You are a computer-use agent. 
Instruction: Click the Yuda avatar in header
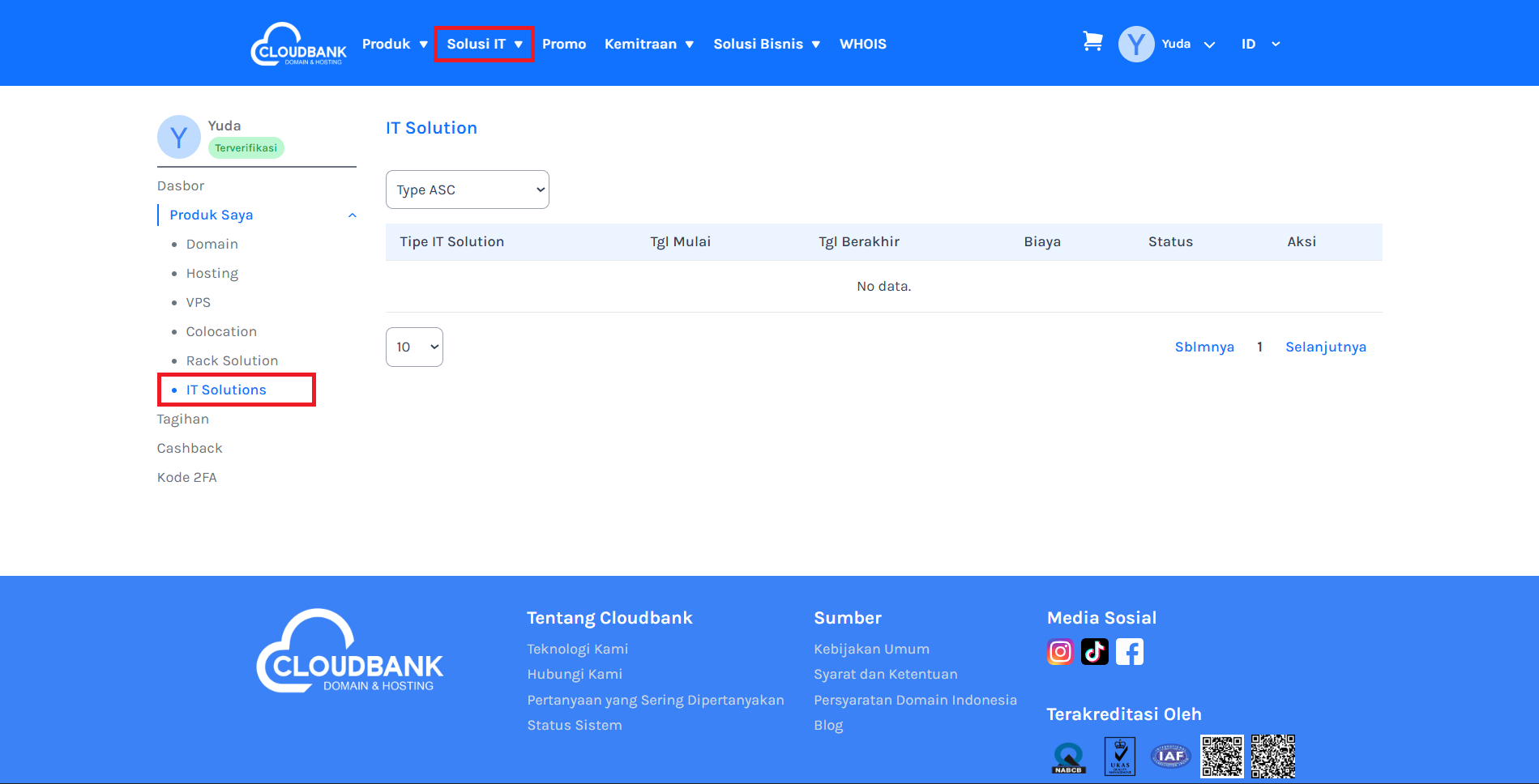[1136, 45]
